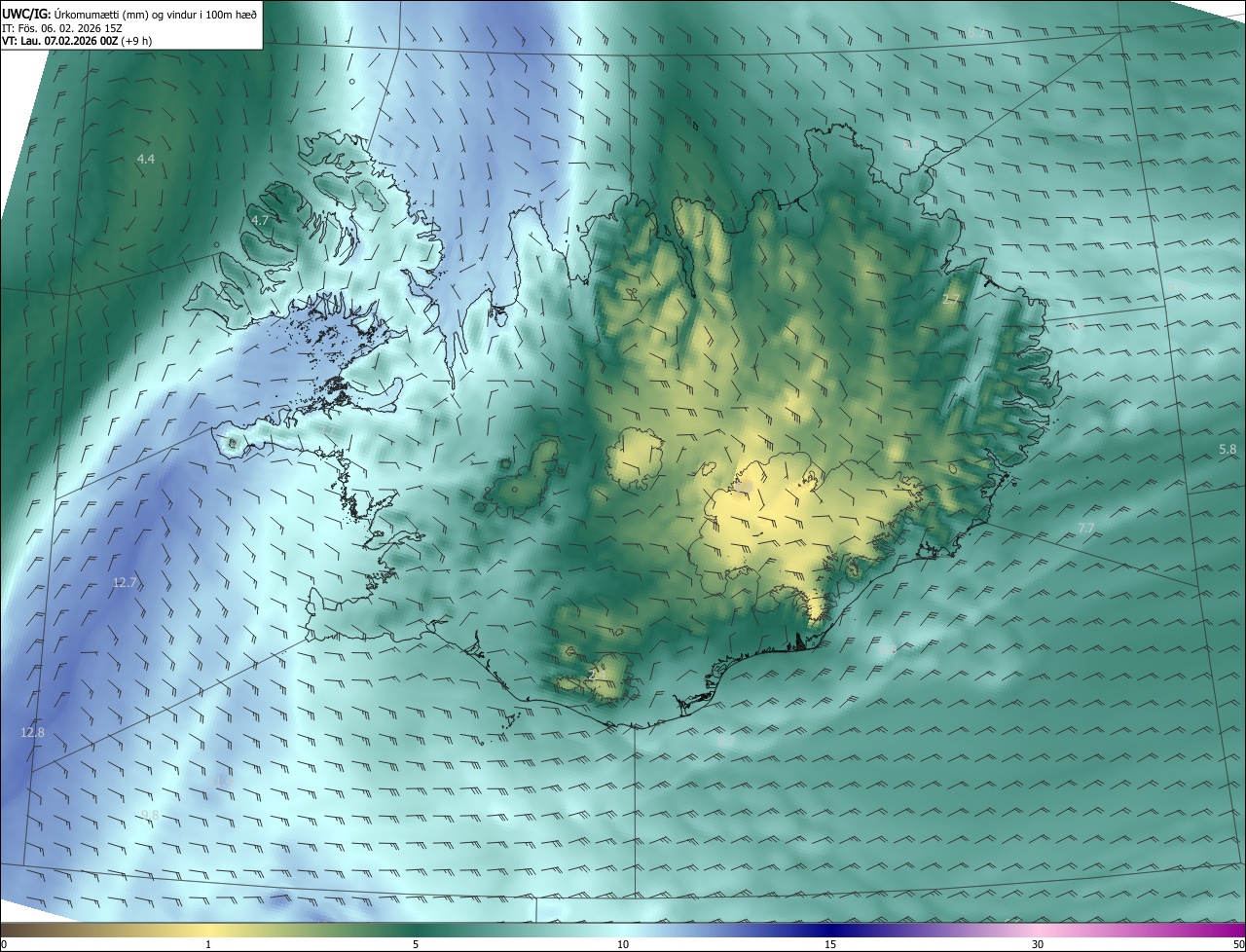
Task: Click the 4.7 value over the Westfjords
Action: (259, 221)
